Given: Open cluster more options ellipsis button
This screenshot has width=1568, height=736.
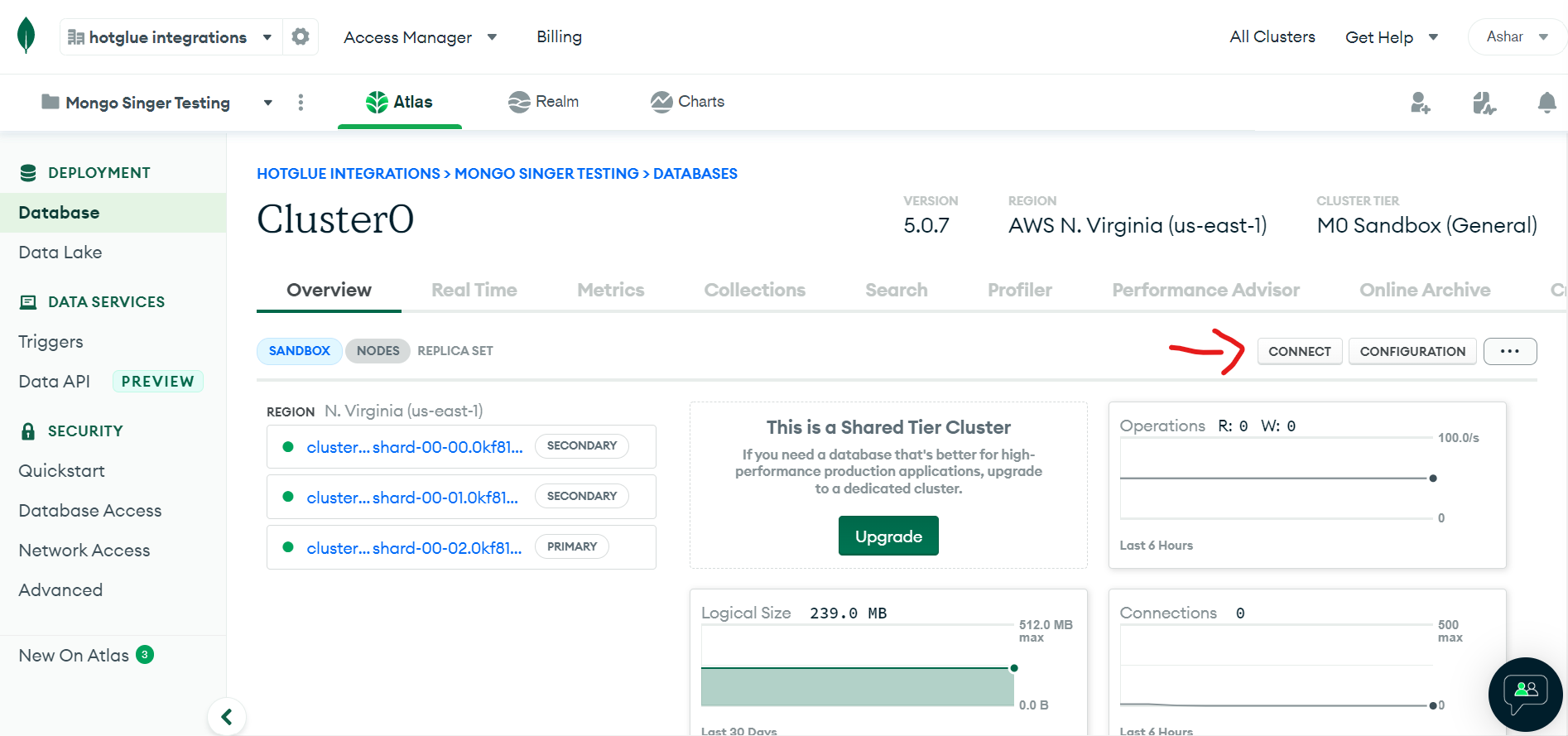Looking at the screenshot, I should coord(1510,351).
